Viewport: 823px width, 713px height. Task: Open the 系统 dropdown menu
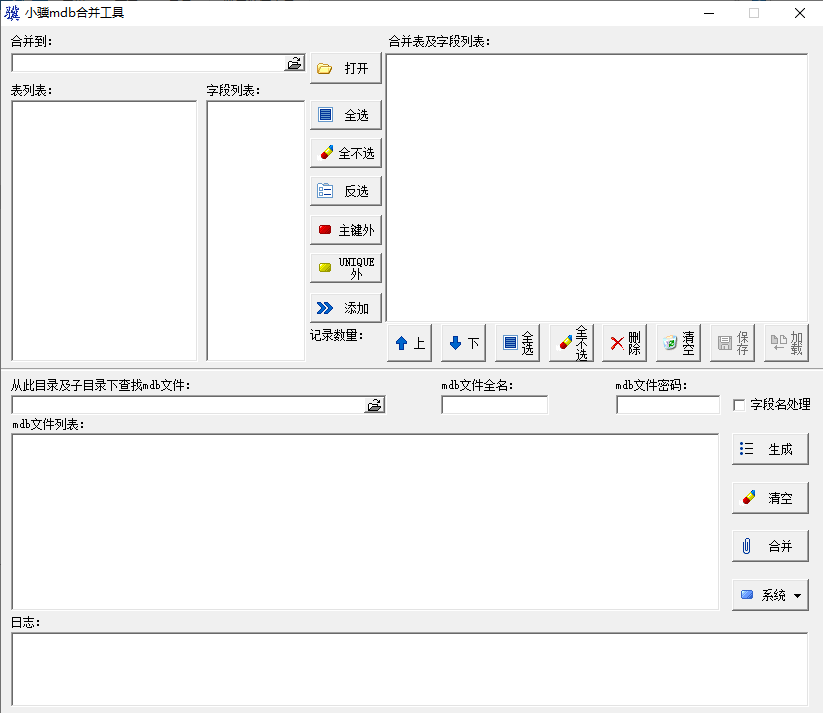(x=769, y=594)
